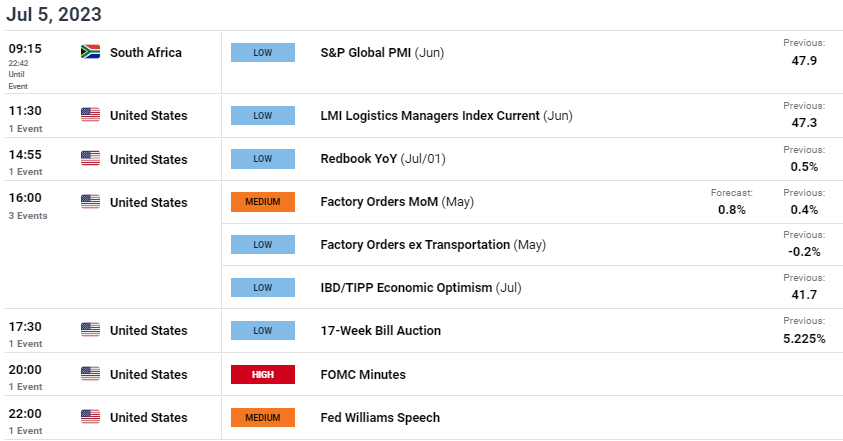The width and height of the screenshot is (843, 441).
Task: Click the US flag in the 20:00 row
Action: [x=90, y=374]
